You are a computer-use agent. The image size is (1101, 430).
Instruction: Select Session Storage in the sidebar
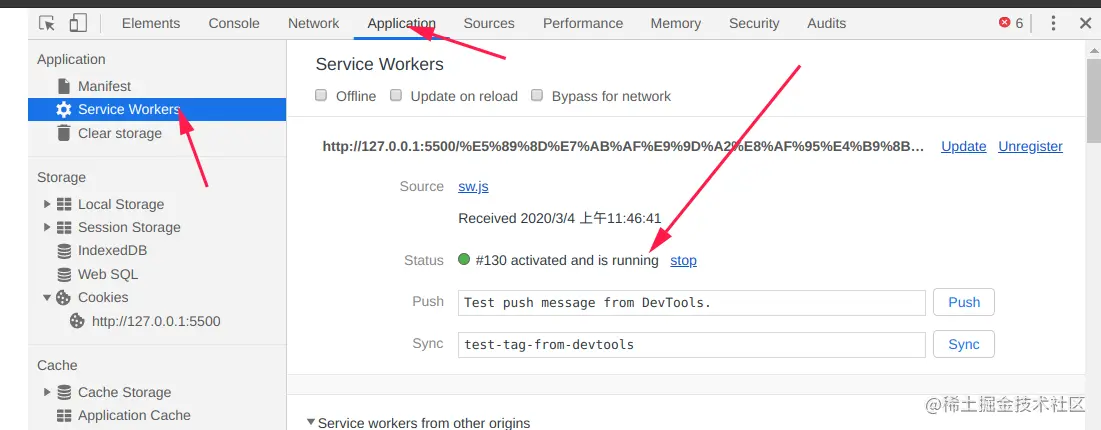[129, 228]
